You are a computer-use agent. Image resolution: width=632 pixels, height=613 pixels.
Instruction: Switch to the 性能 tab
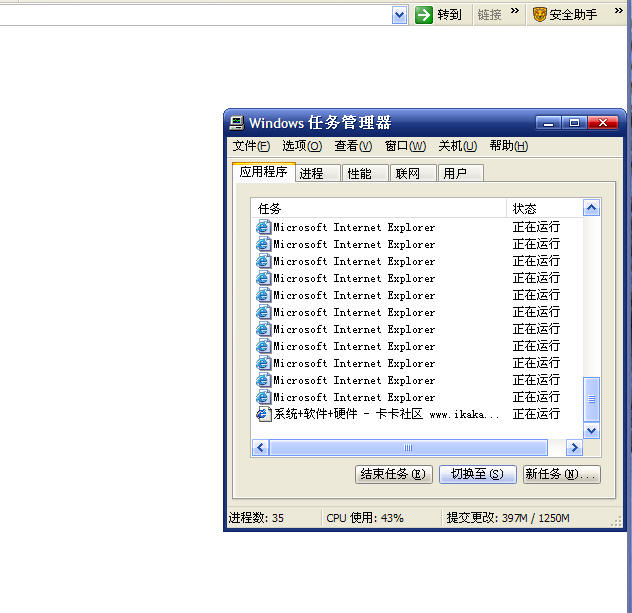point(365,174)
